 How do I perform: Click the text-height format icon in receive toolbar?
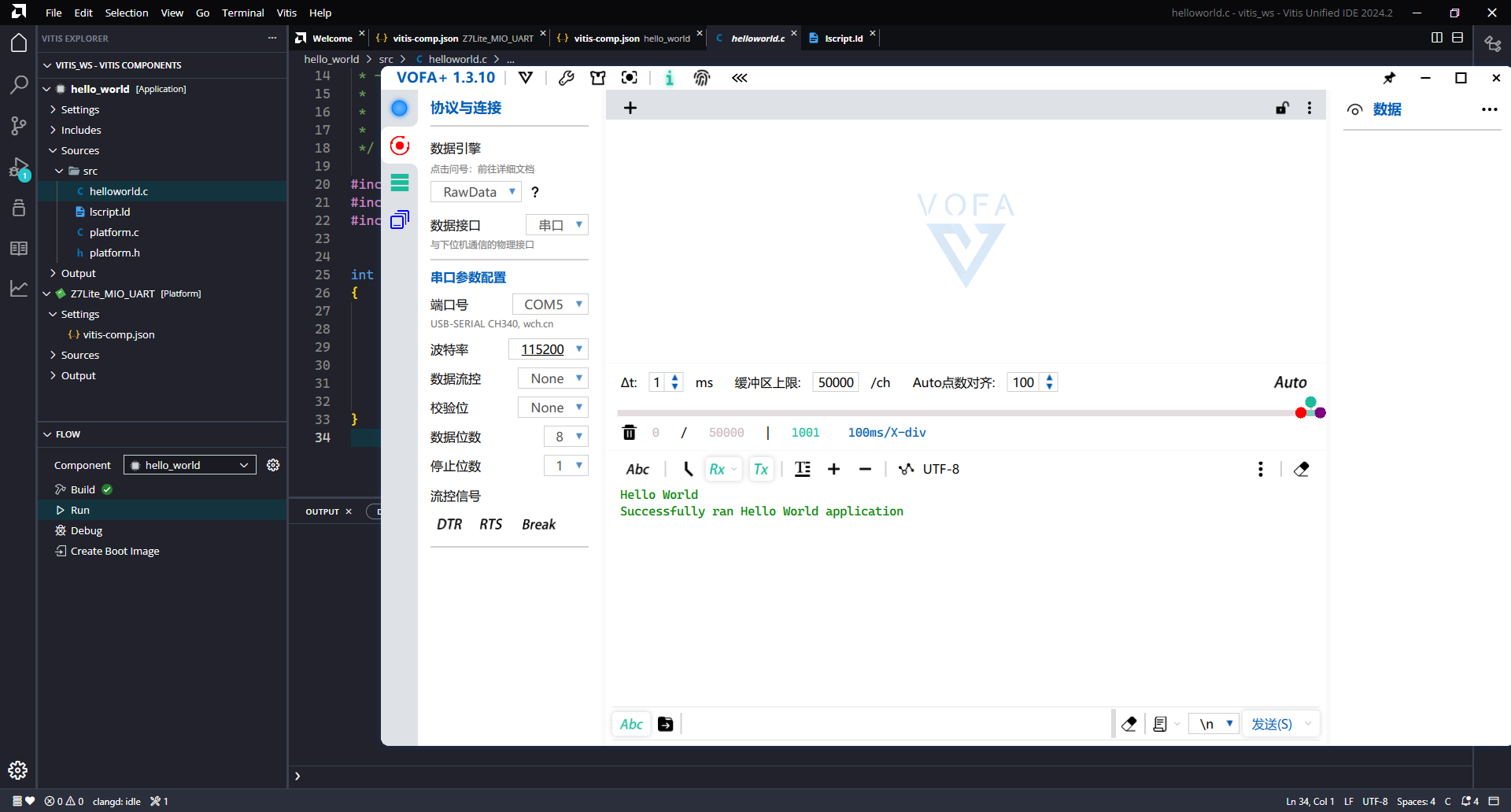803,469
